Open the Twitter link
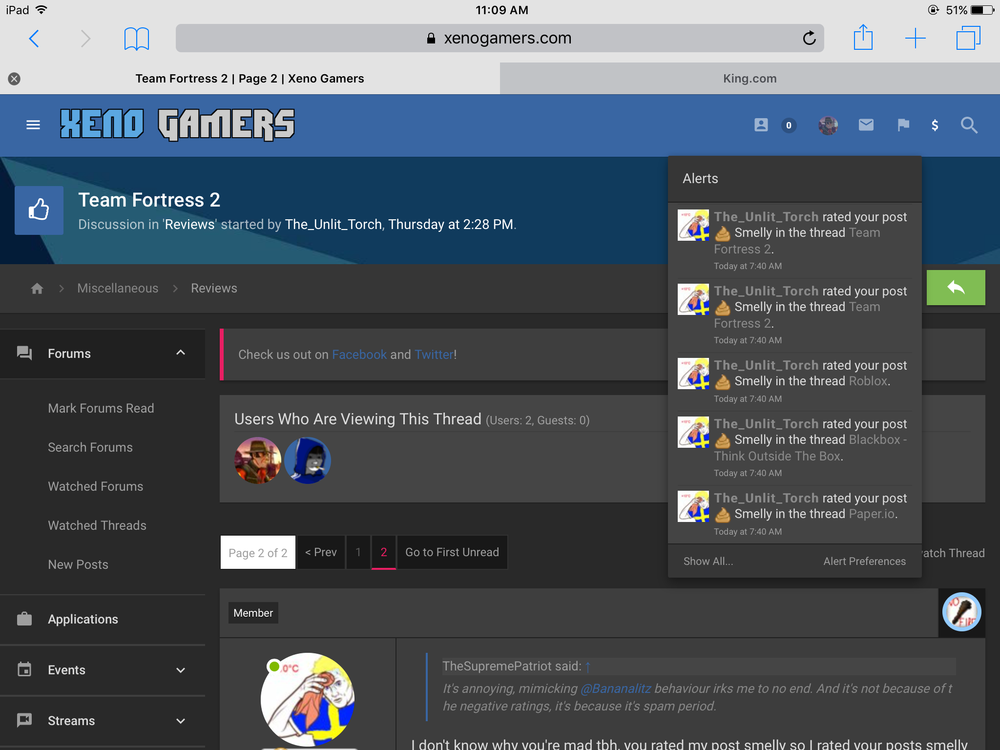The image size is (1000, 750). (434, 355)
